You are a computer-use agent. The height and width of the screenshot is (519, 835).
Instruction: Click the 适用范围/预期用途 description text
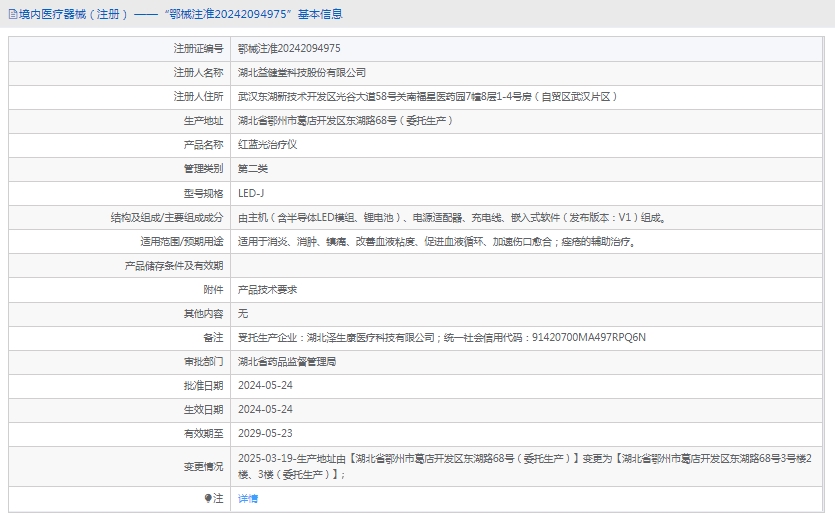436,241
